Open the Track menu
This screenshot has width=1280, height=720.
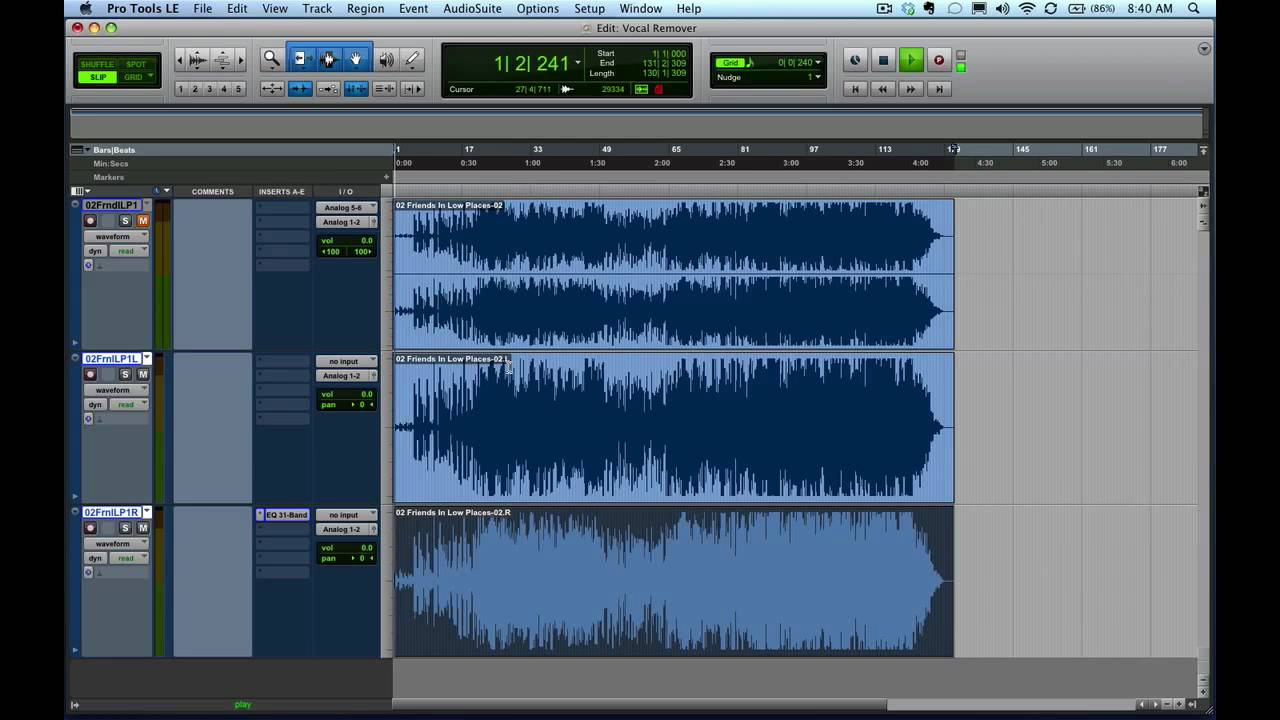[x=317, y=9]
